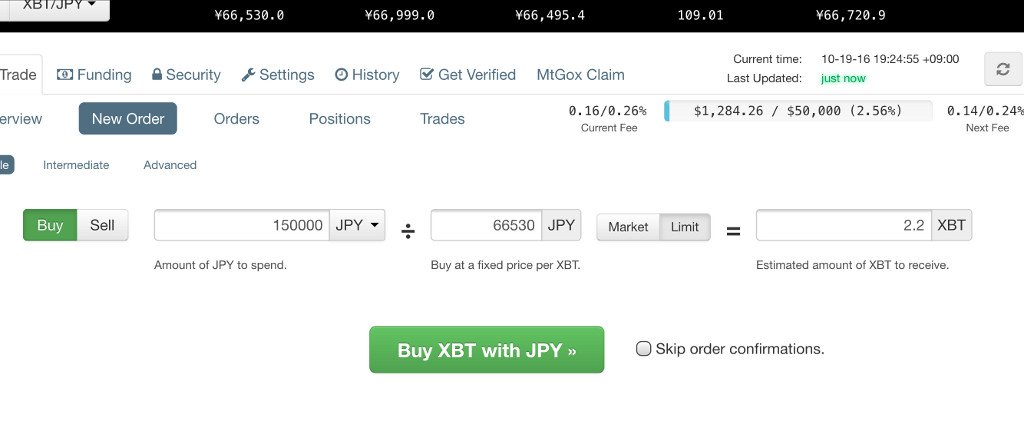Screen dimensions: 1024x428
Task: Click the Get Verified checkmark icon
Action: [x=426, y=74]
